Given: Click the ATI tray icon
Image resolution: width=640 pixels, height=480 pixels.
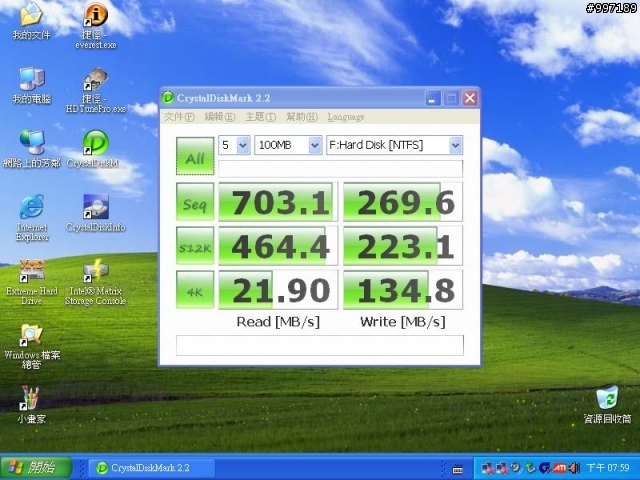Looking at the screenshot, I should [x=559, y=468].
